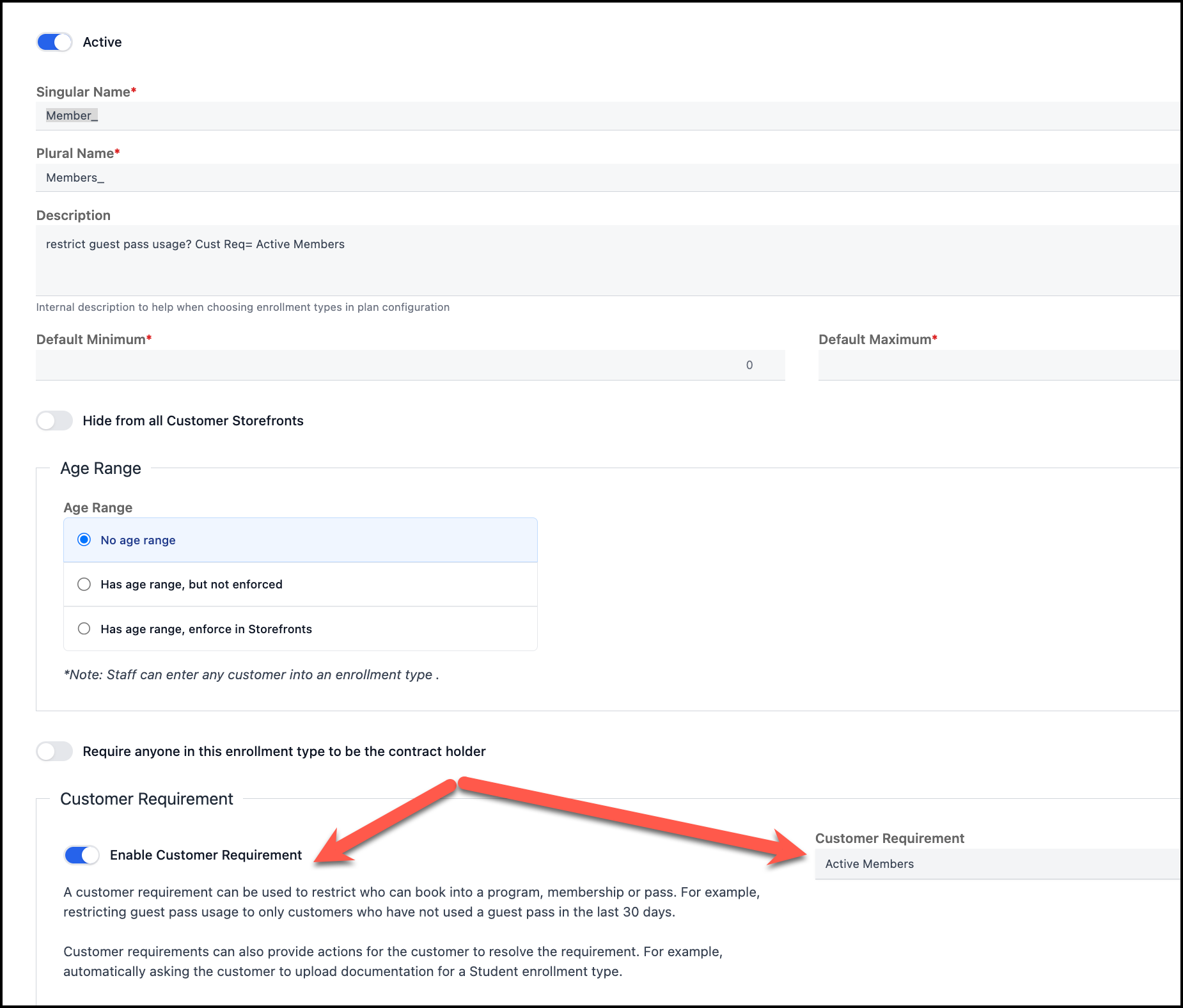Click the empty Default Maximum field
This screenshot has height=1008, width=1183.
click(998, 365)
